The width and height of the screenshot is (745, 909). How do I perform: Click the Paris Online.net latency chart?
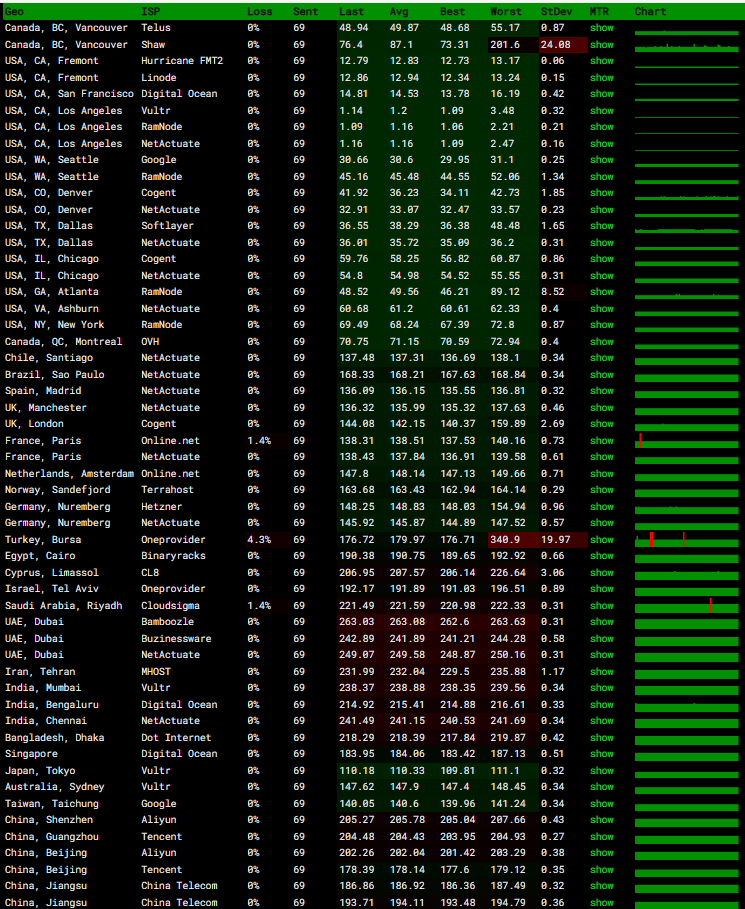(686, 441)
